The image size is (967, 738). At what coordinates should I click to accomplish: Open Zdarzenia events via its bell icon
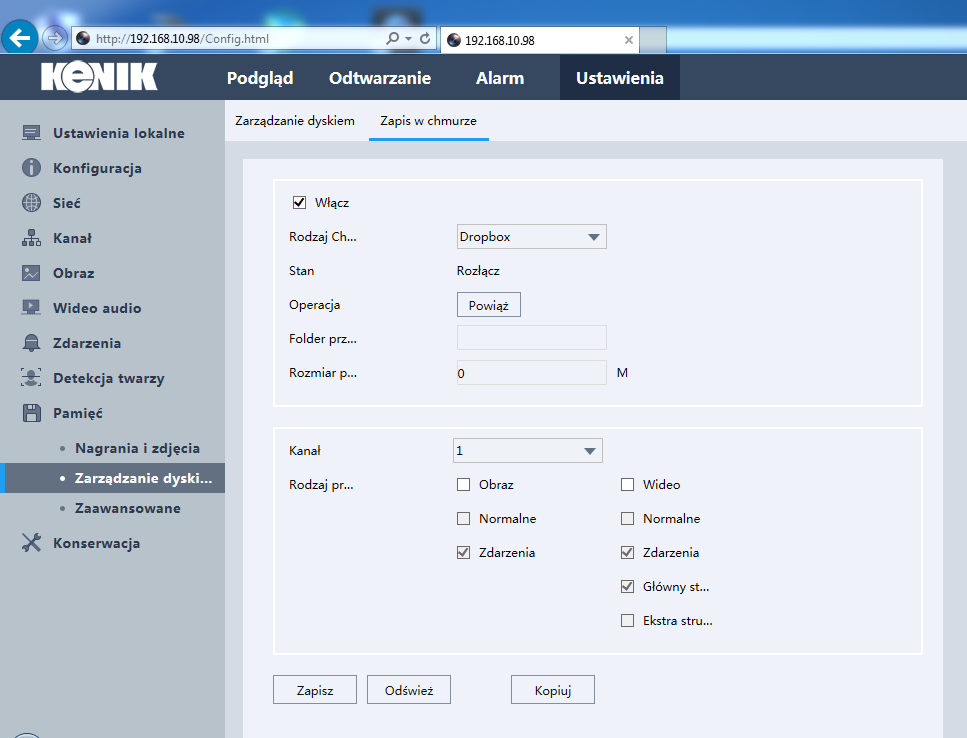click(x=31, y=342)
